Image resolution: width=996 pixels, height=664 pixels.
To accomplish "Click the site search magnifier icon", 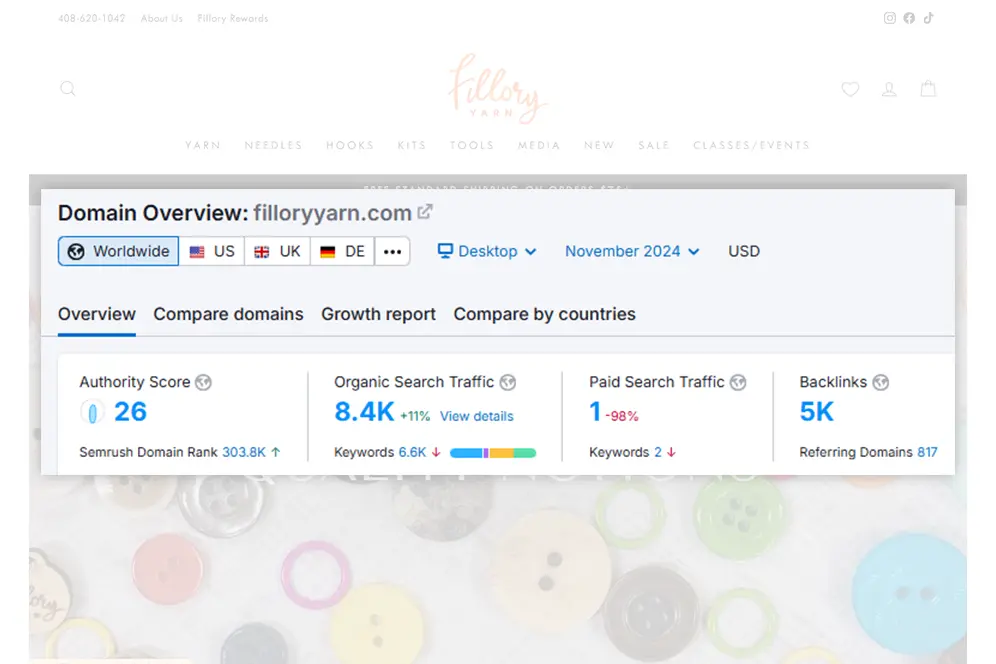I will coord(68,88).
